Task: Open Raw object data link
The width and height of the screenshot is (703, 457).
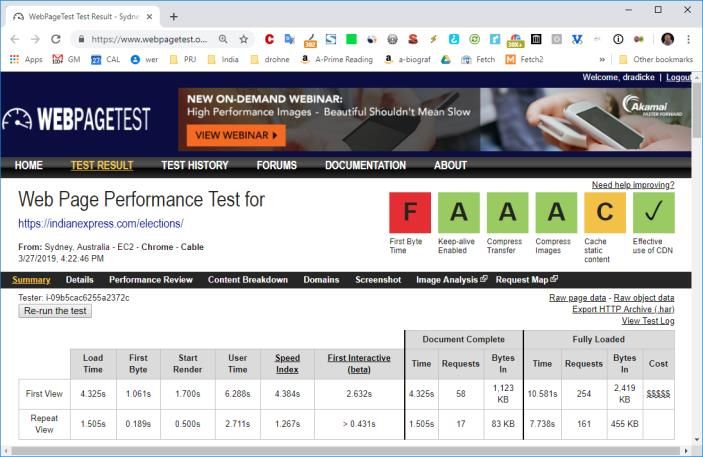Action: pos(644,297)
